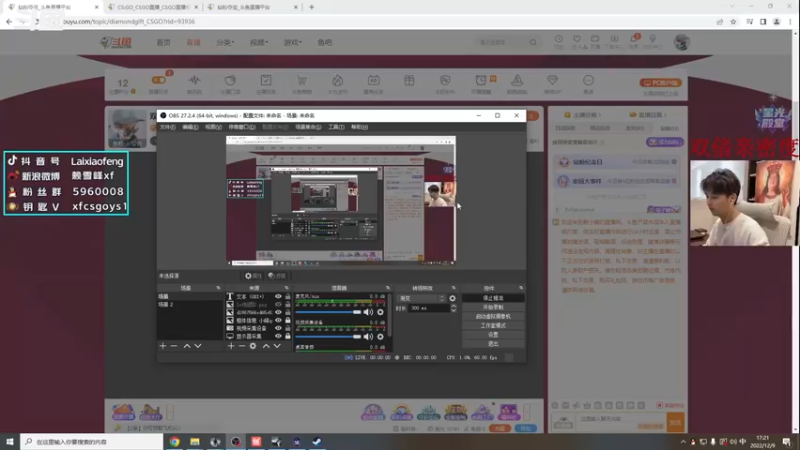The image size is (800, 450).
Task: Pop out the audio mixer dock panel
Action: 388,288
